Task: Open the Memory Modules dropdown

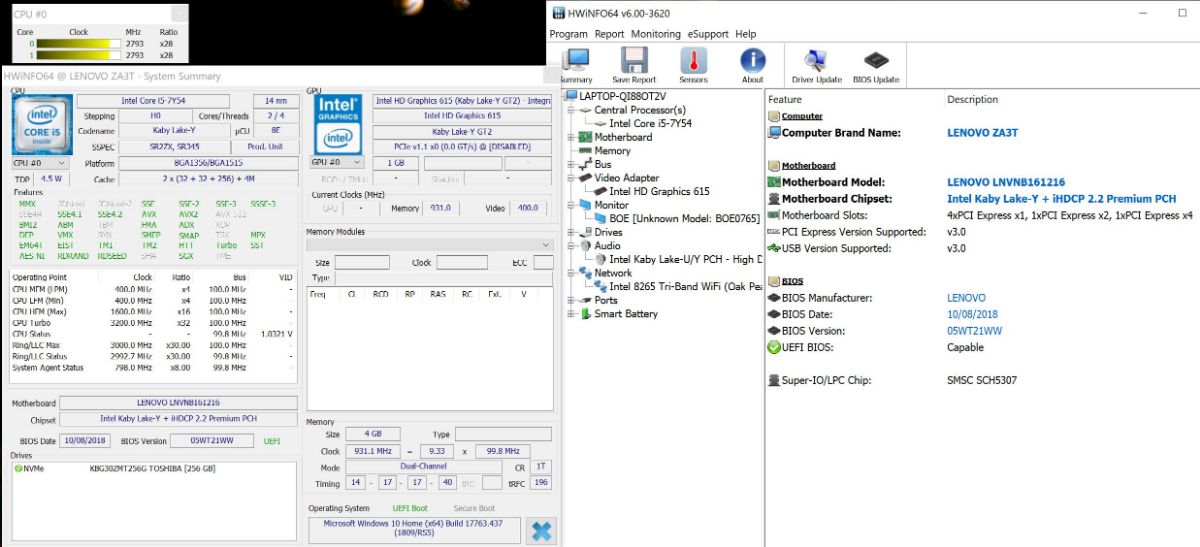Action: (x=430, y=245)
